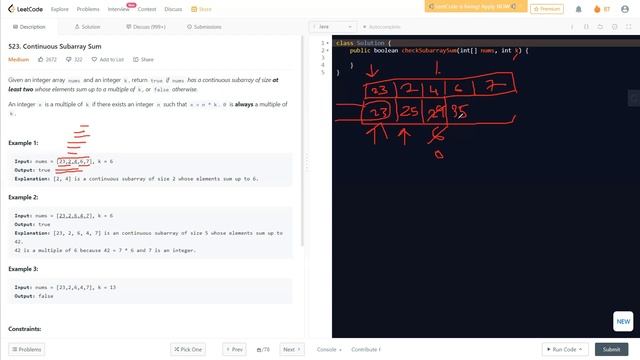Go to Next problem

[292, 349]
